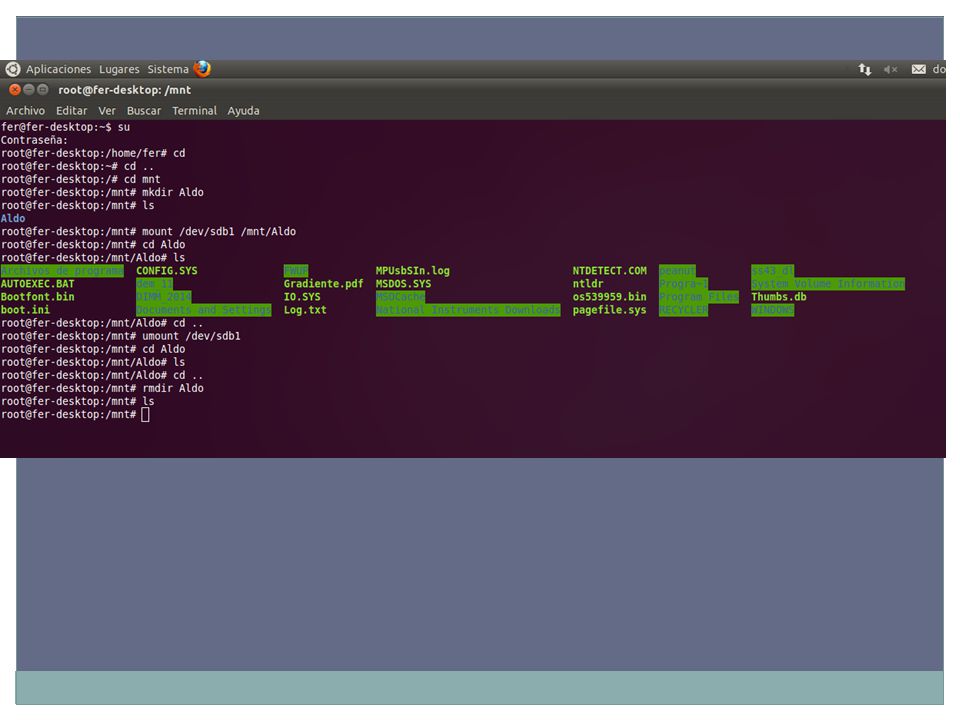Screen dimensions: 960x720
Task: Click the muted volume indicator
Action: [890, 69]
